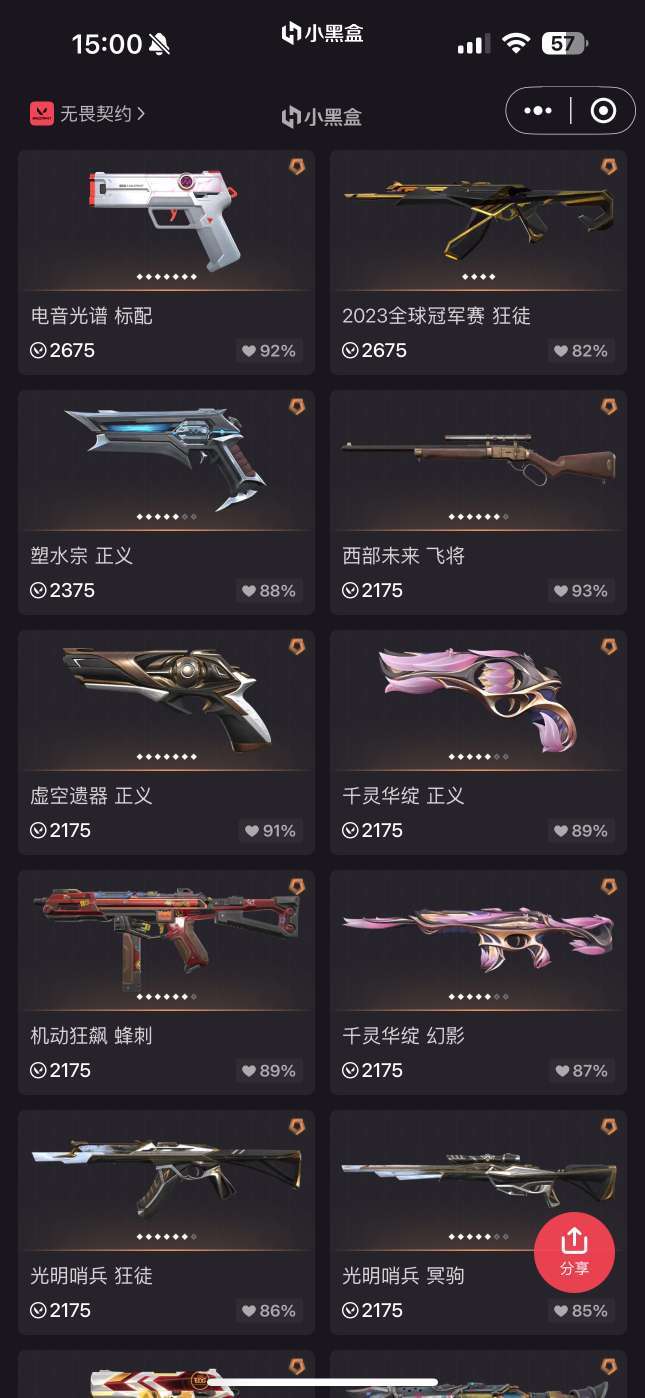The height and width of the screenshot is (1398, 645).
Task: Select variant dots under 光明哨兵 狂徒 image
Action: click(x=166, y=1237)
